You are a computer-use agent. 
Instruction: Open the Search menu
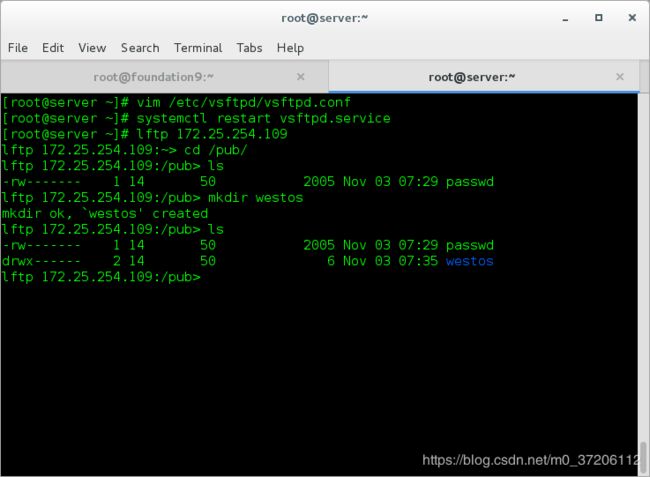click(140, 48)
